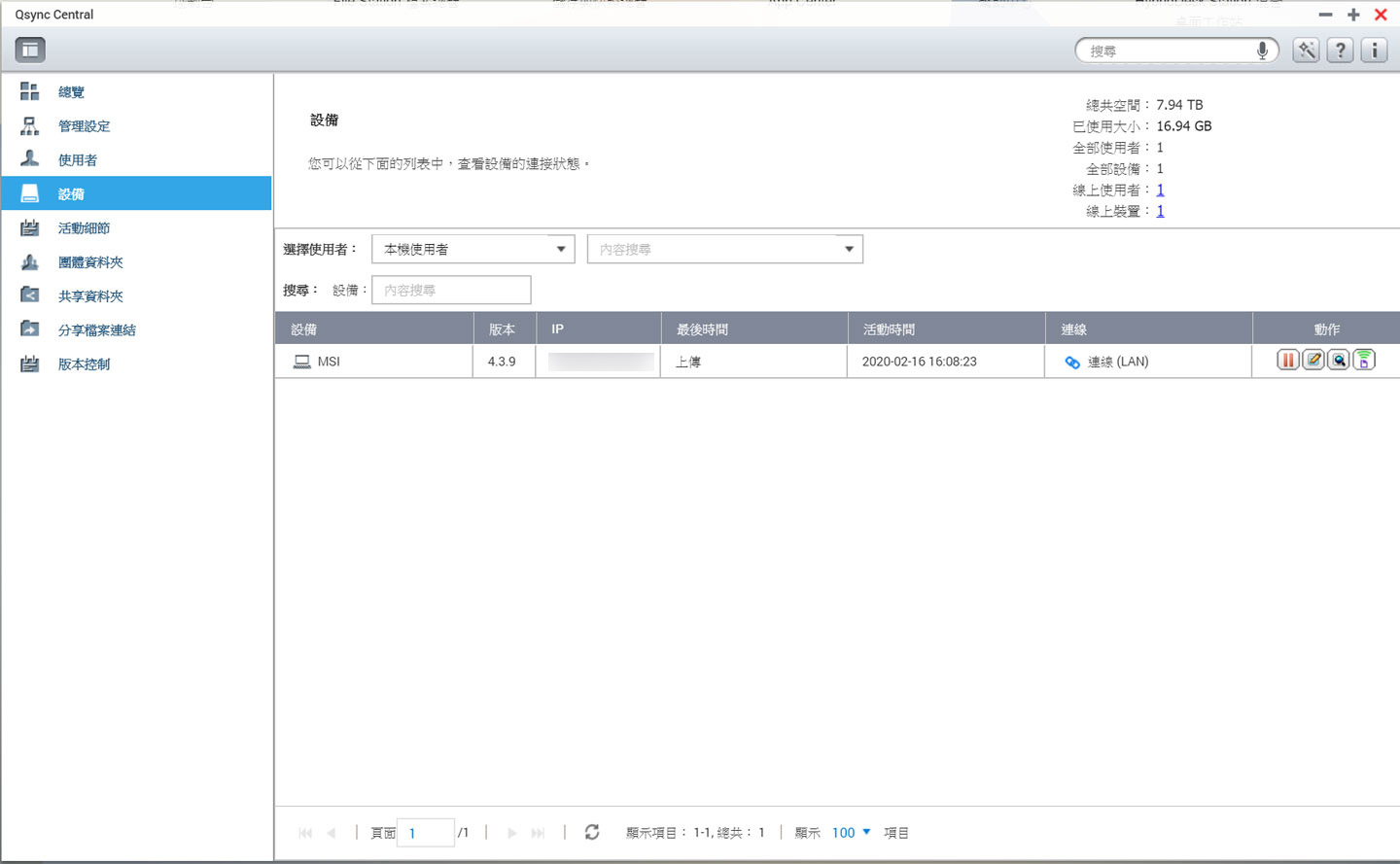Maximize the Qsync Central window
This screenshot has height=864, width=1400.
pyautogui.click(x=1353, y=15)
